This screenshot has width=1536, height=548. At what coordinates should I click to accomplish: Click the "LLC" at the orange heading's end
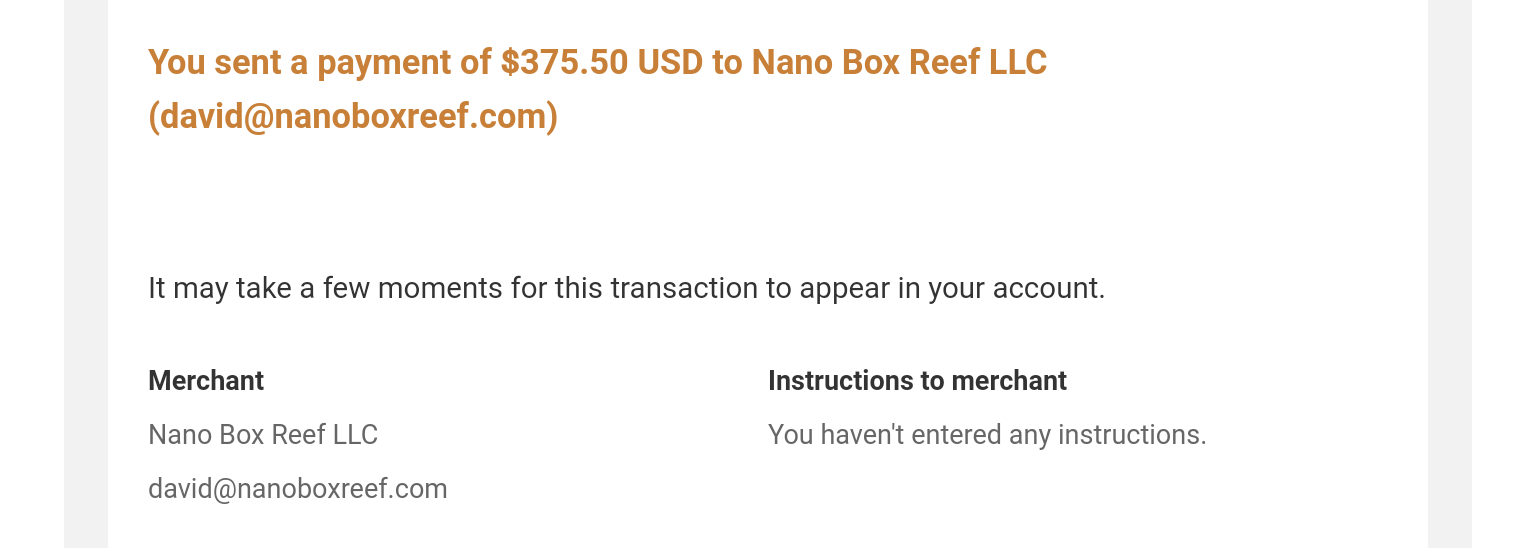[1018, 62]
